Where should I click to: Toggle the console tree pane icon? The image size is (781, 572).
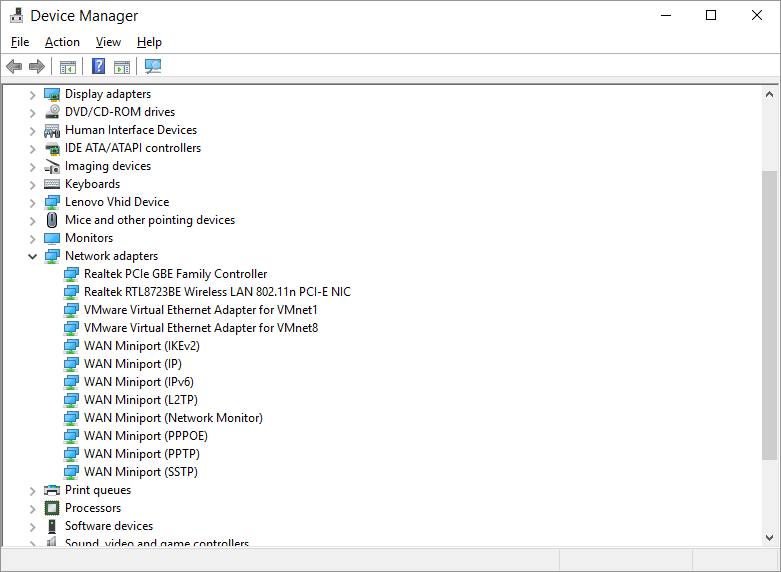68,66
